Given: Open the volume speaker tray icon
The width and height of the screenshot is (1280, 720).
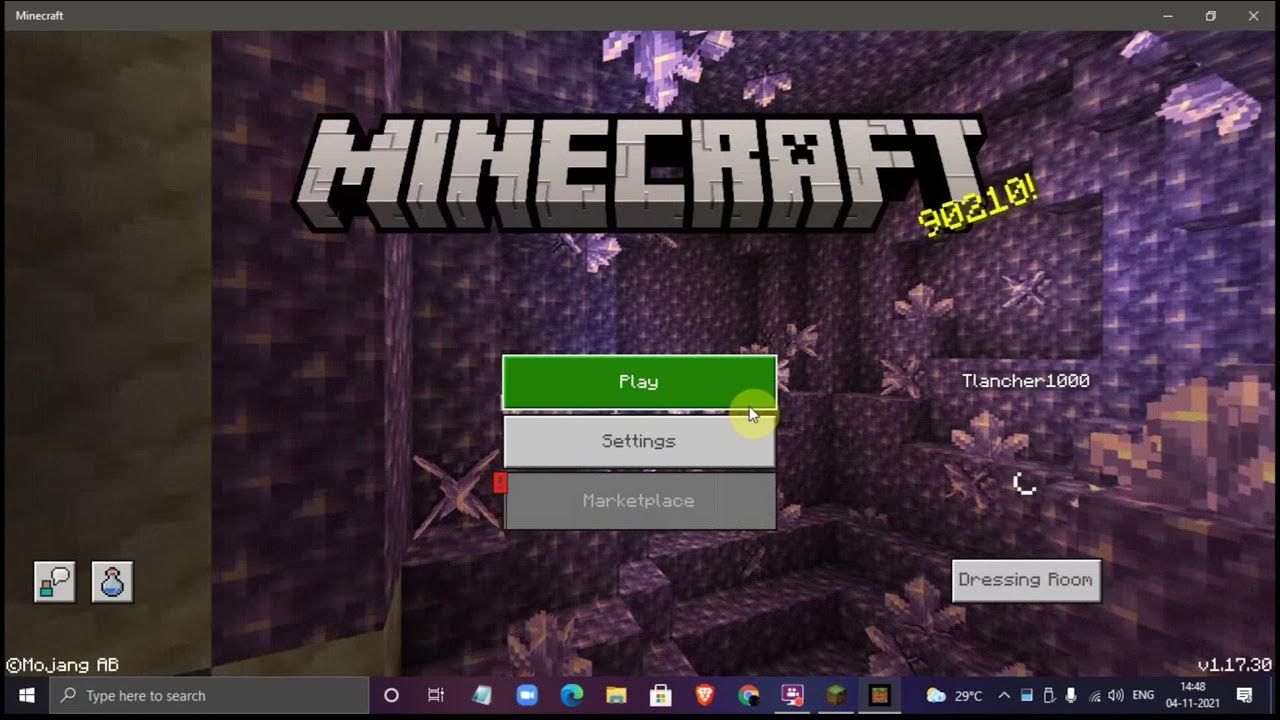Looking at the screenshot, I should (x=1116, y=695).
